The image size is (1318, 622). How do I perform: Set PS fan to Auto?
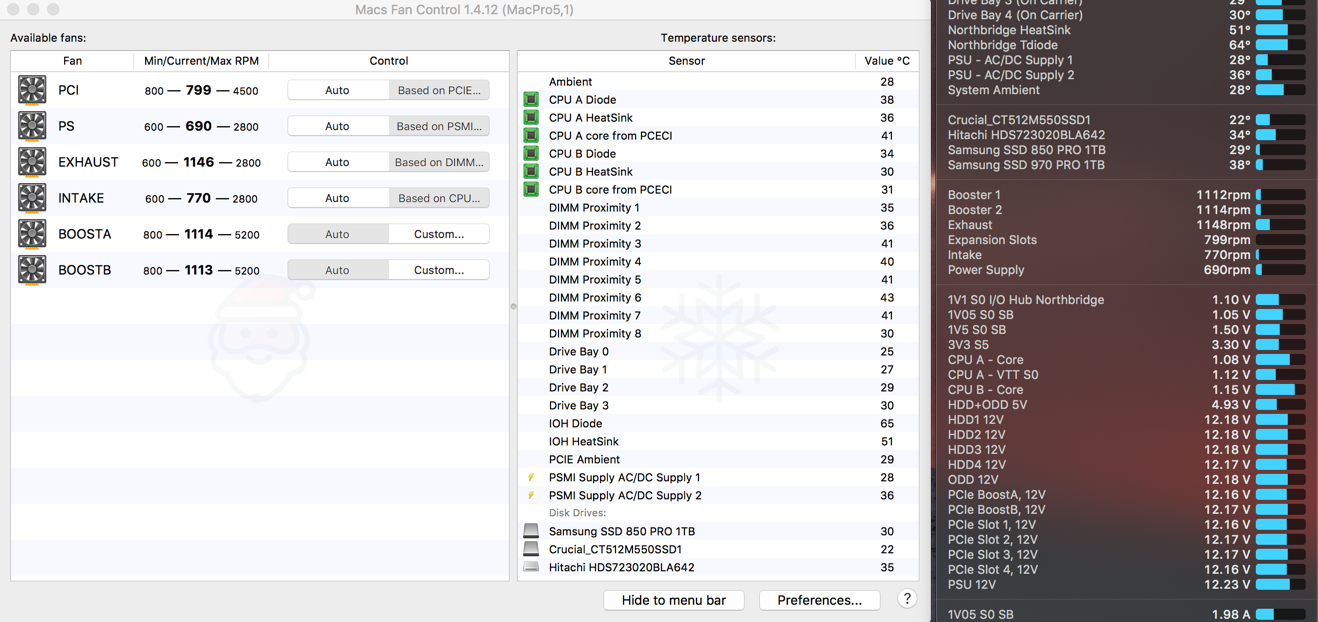[338, 126]
